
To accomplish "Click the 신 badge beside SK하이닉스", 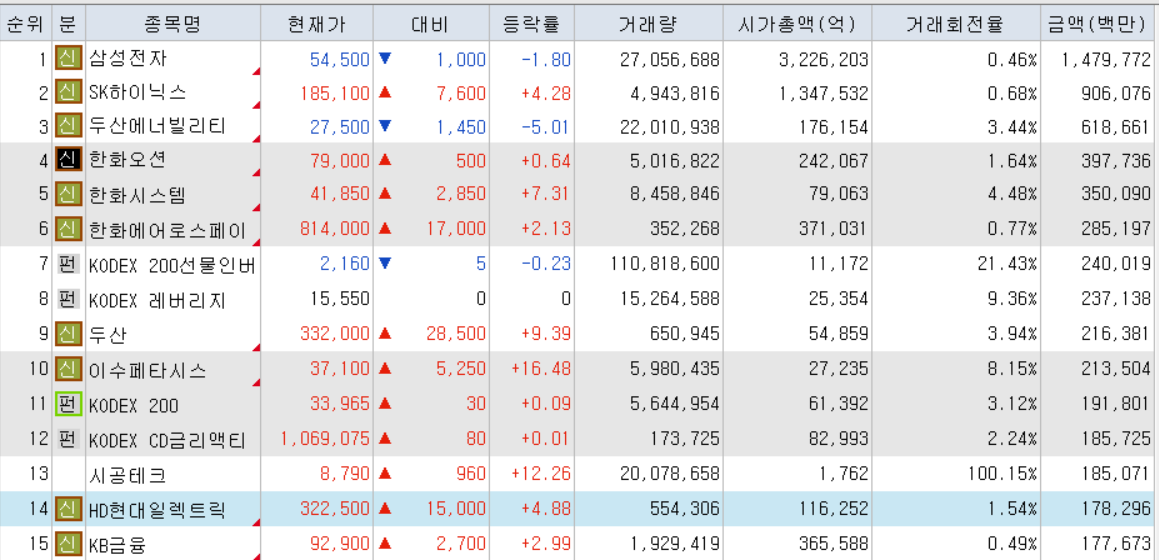I will (68, 92).
